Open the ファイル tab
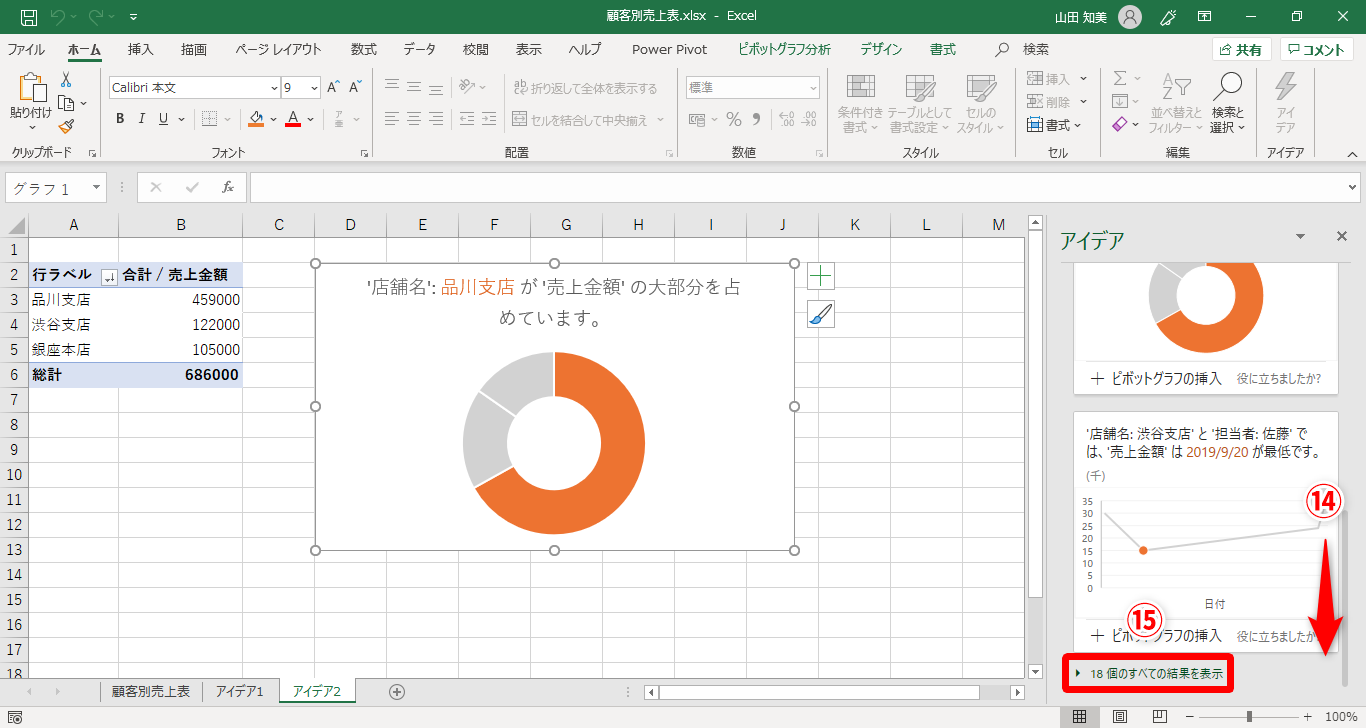Image resolution: width=1366 pixels, height=728 pixels. click(x=26, y=49)
